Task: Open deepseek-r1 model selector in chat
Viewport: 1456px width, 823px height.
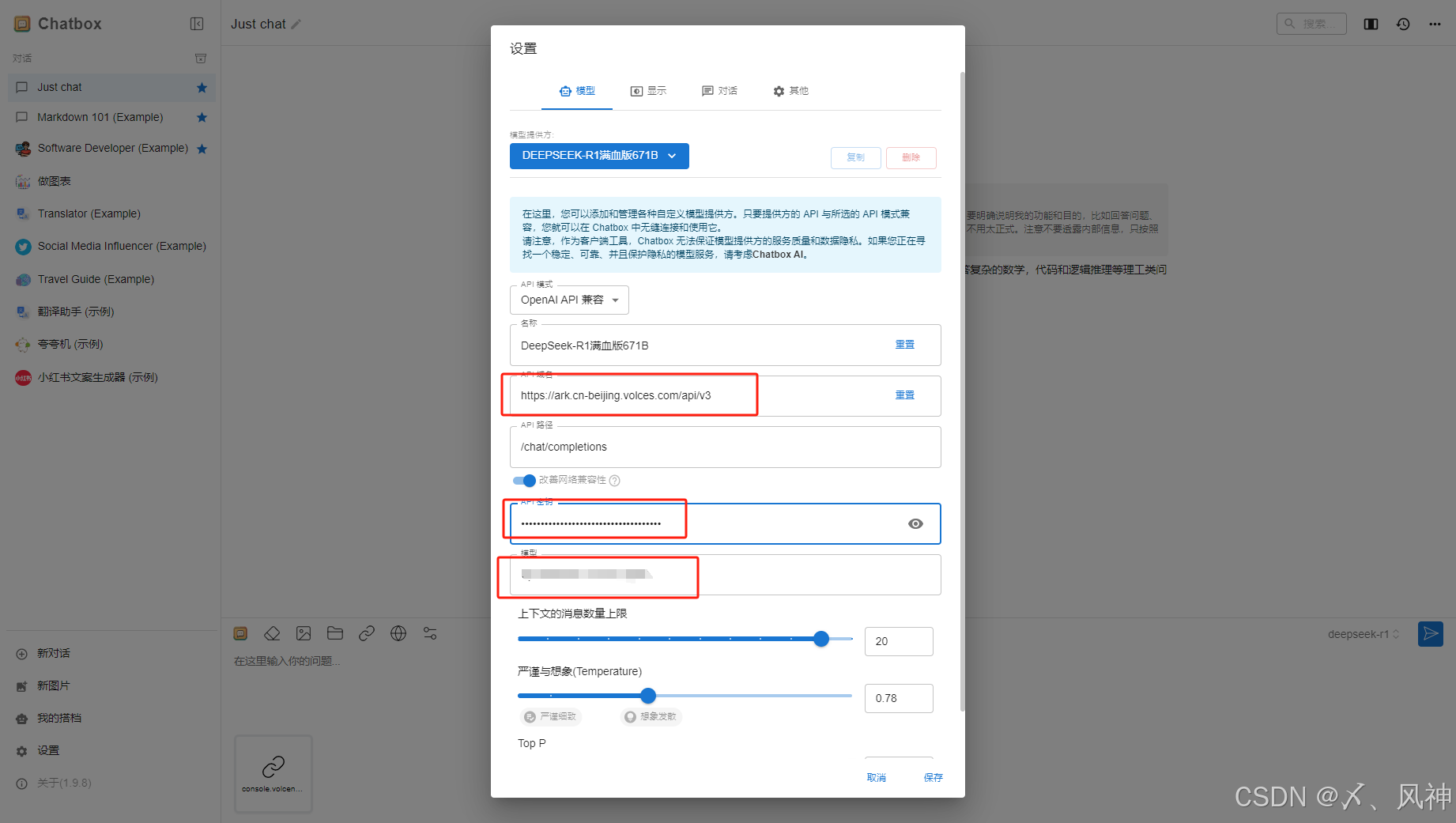Action: 1364,634
